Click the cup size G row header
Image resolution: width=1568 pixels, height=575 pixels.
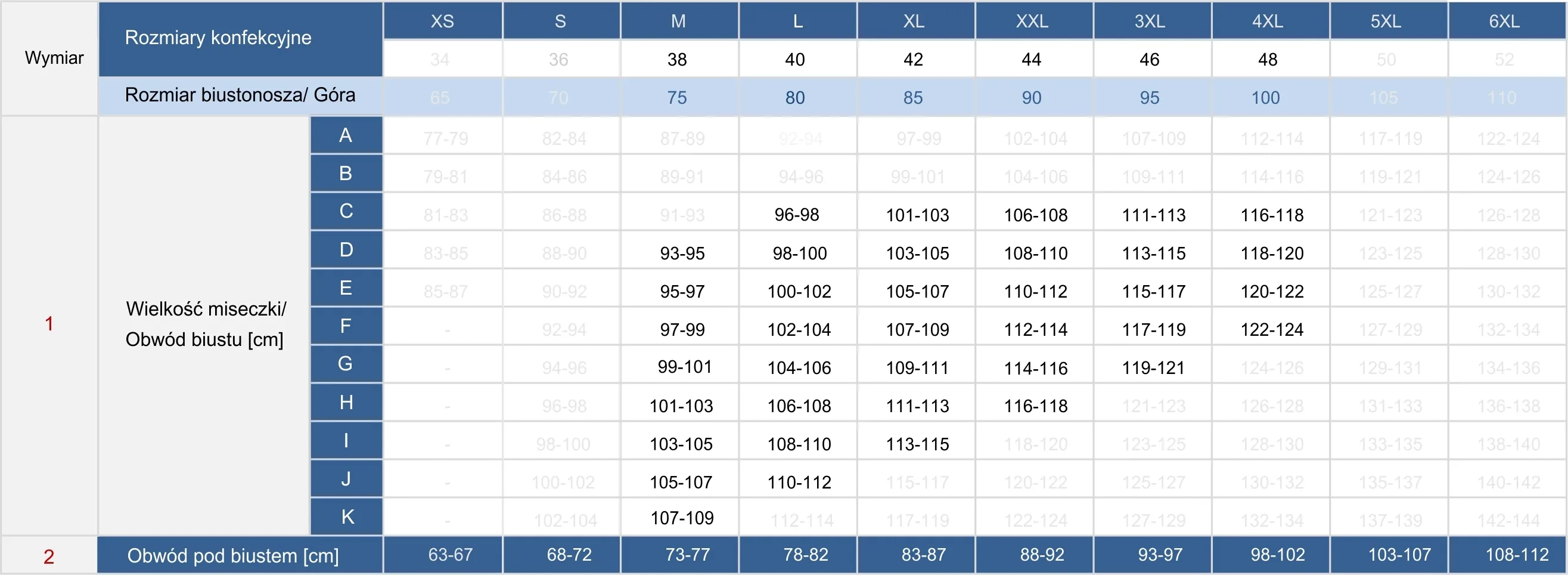point(345,364)
